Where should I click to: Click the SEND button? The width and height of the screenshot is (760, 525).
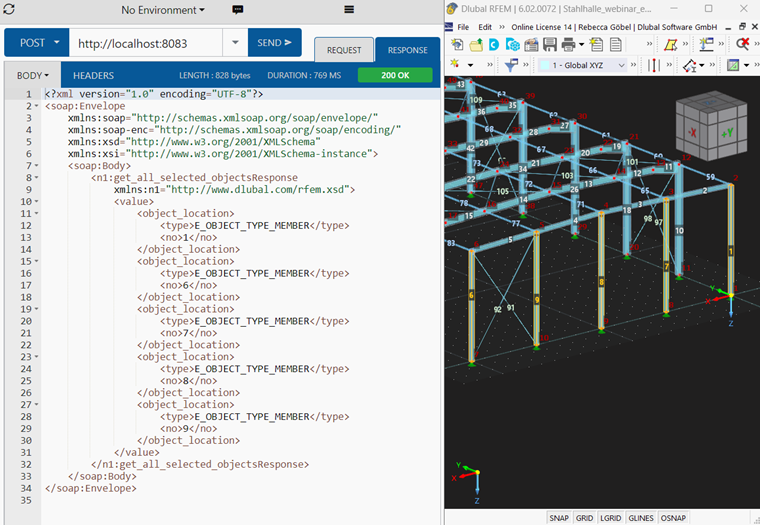274,43
